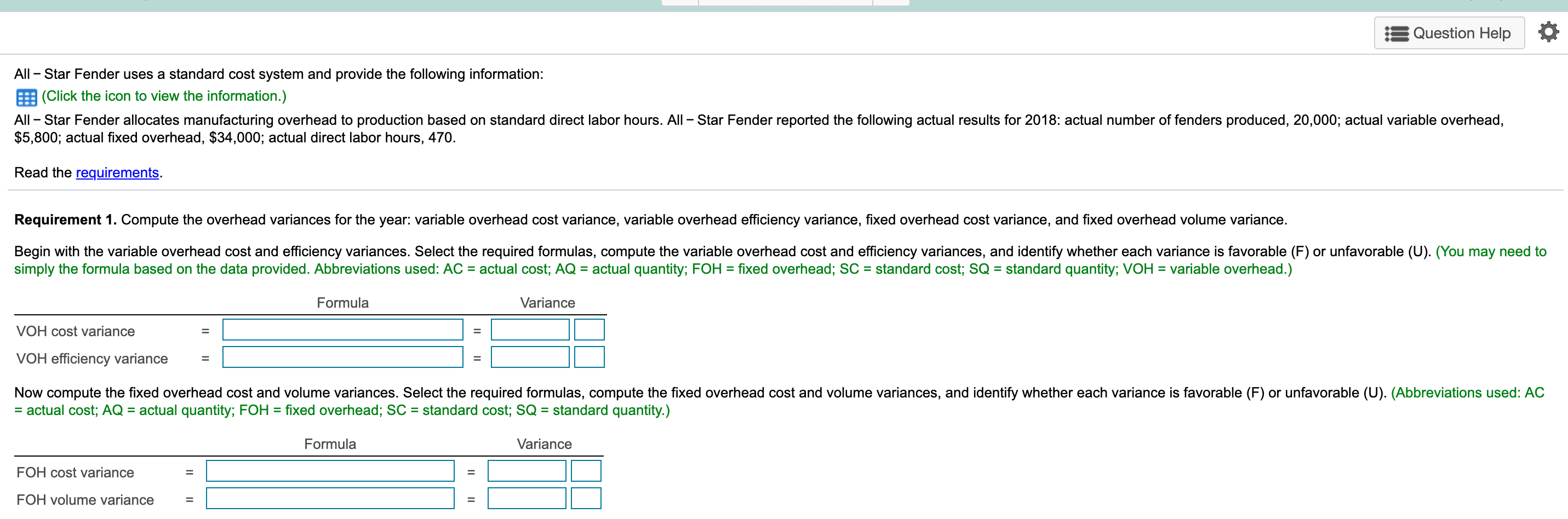The height and width of the screenshot is (519, 1568).
Task: Select F or U for VOH efficiency variance
Action: pos(588,357)
